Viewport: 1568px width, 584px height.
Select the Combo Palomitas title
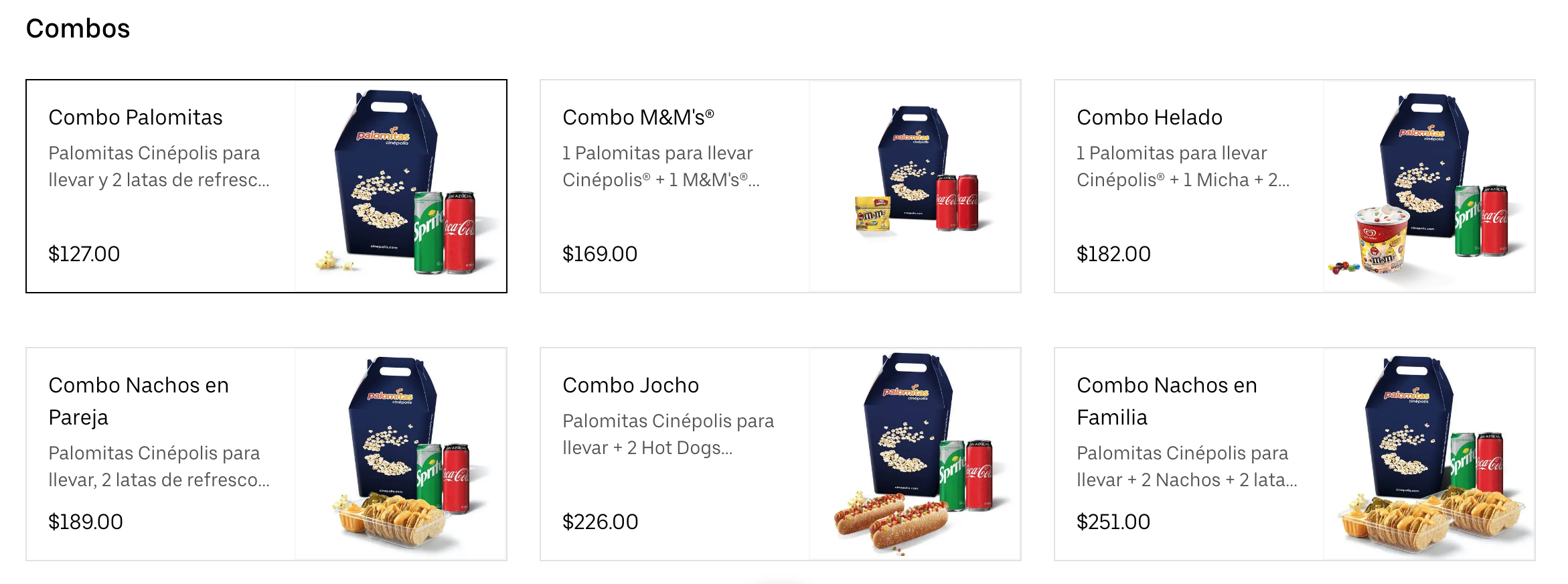click(x=135, y=117)
